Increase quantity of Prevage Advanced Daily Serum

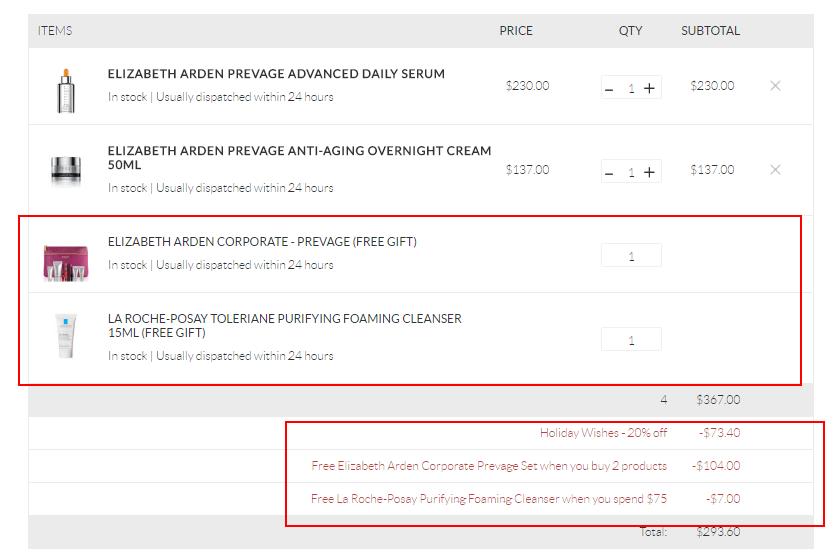[649, 88]
